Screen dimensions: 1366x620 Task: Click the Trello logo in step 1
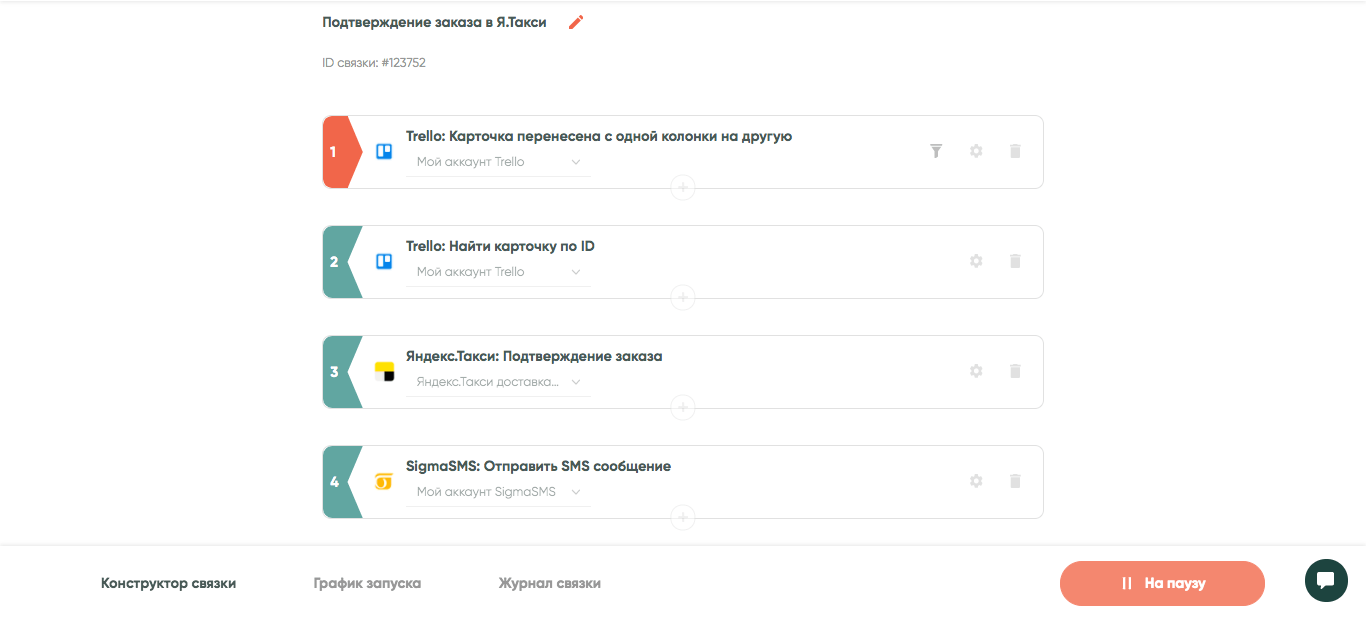384,152
